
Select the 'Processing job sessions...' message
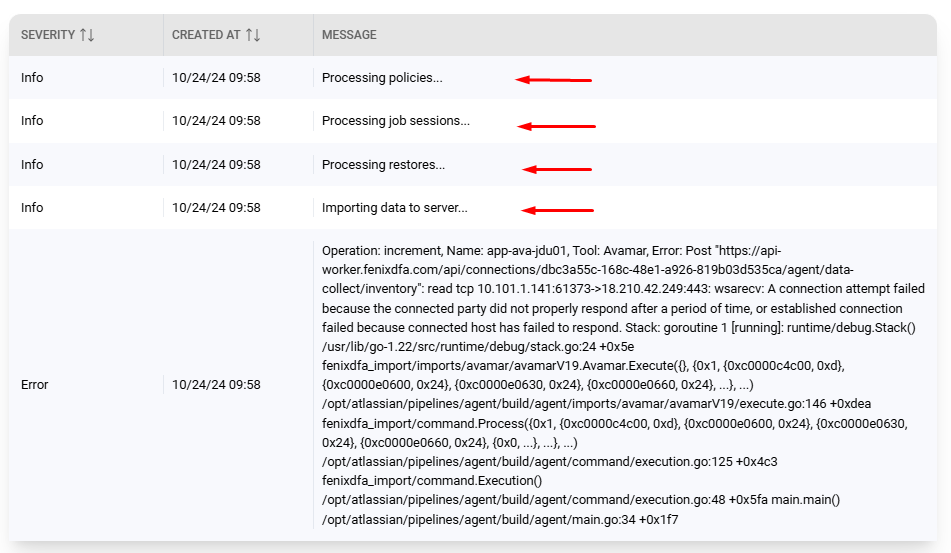pyautogui.click(x=395, y=121)
